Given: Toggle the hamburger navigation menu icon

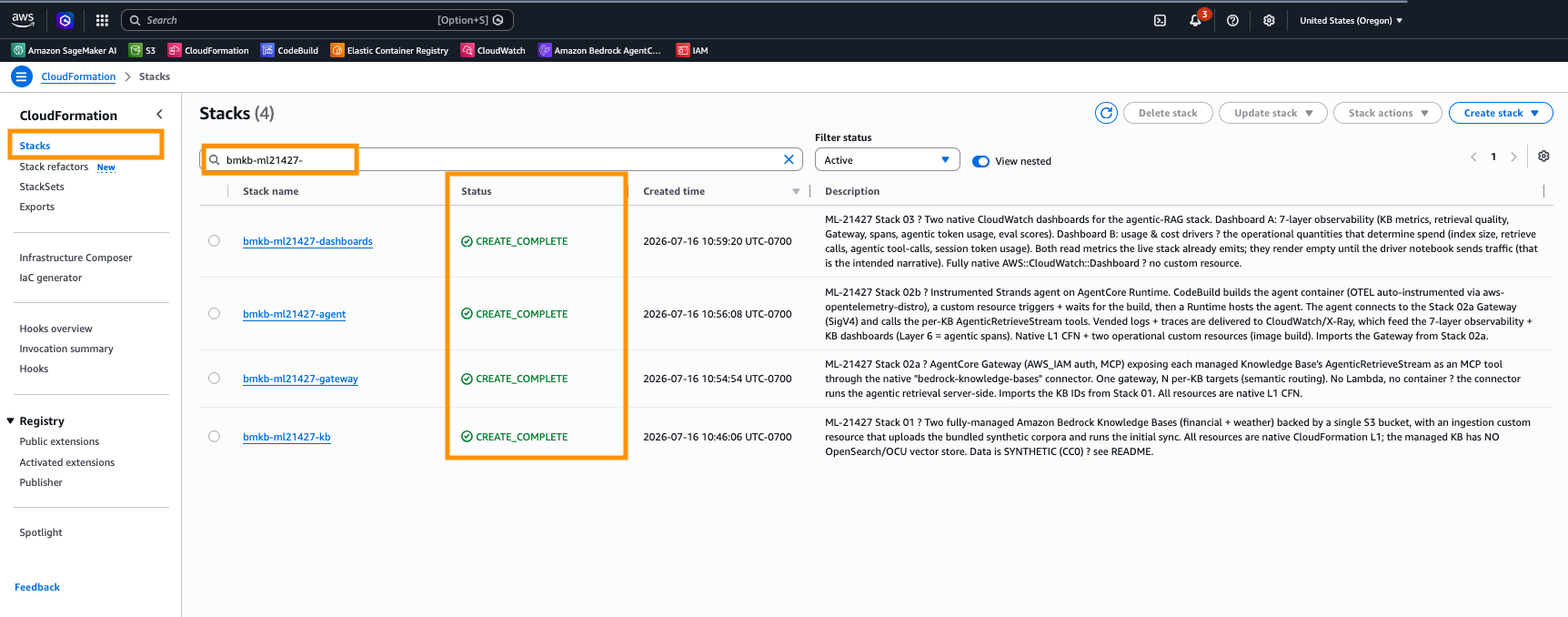Looking at the screenshot, I should click(x=22, y=76).
